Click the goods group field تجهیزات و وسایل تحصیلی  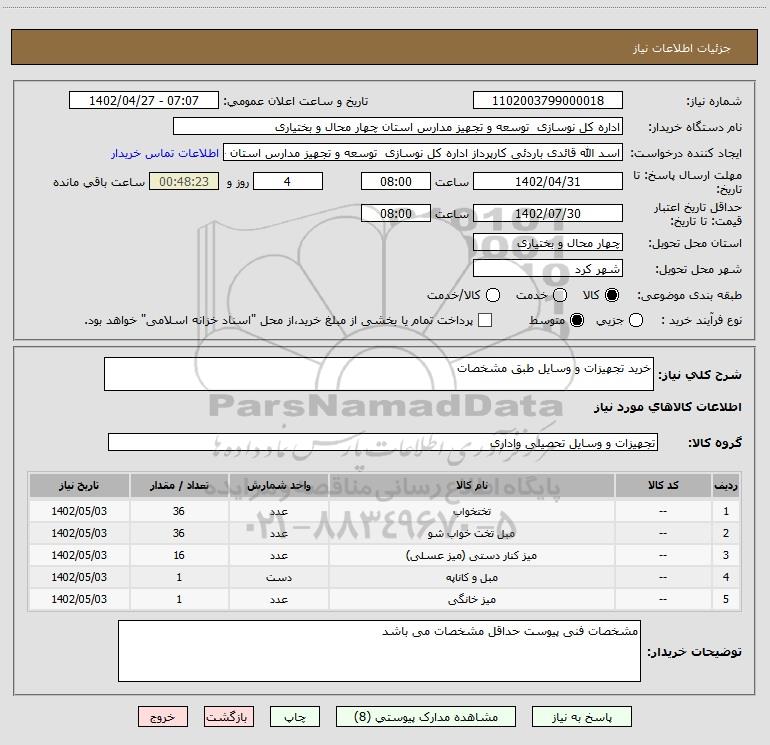383,442
